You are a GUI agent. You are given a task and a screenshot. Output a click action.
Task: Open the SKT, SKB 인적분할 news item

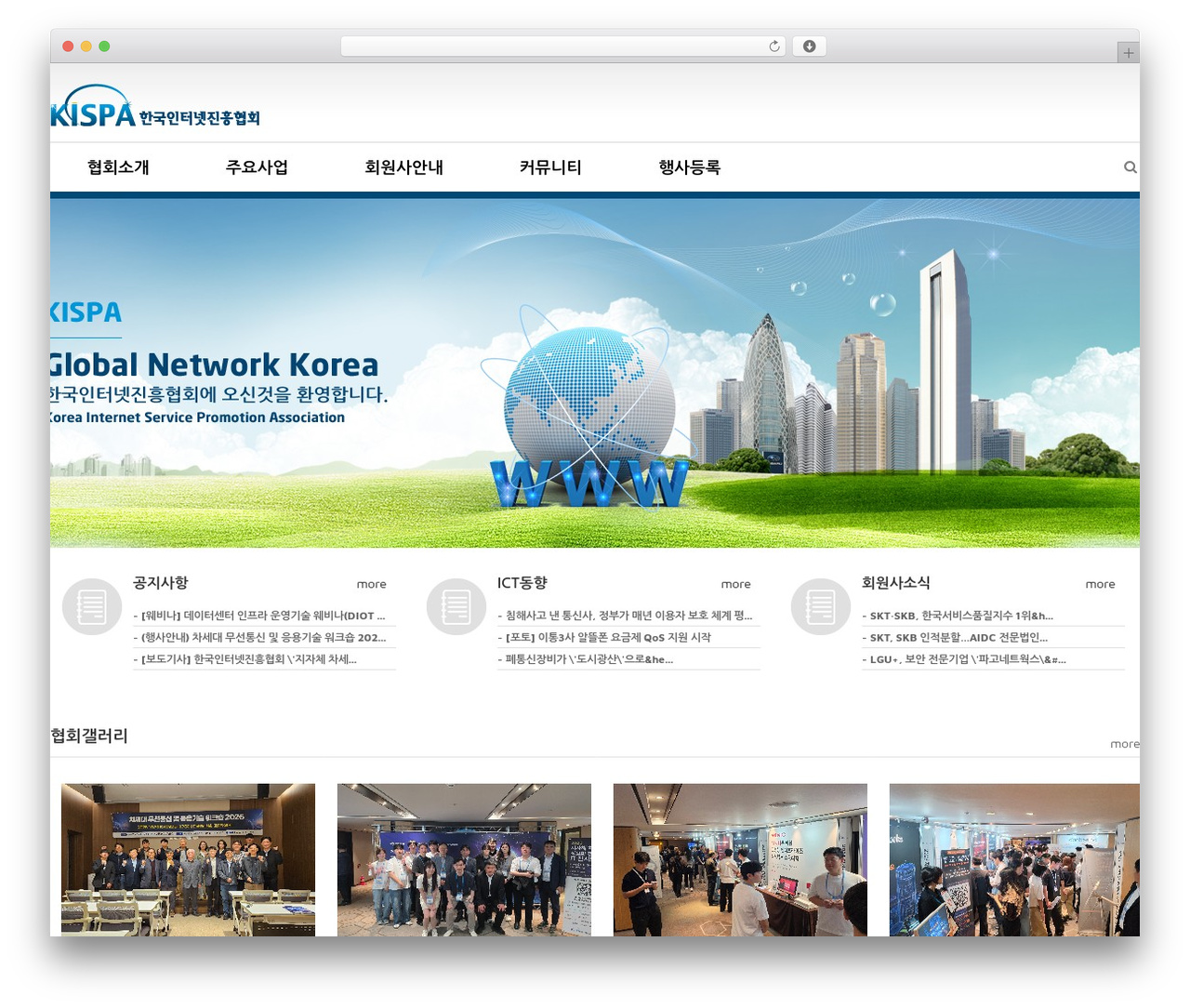click(955, 637)
